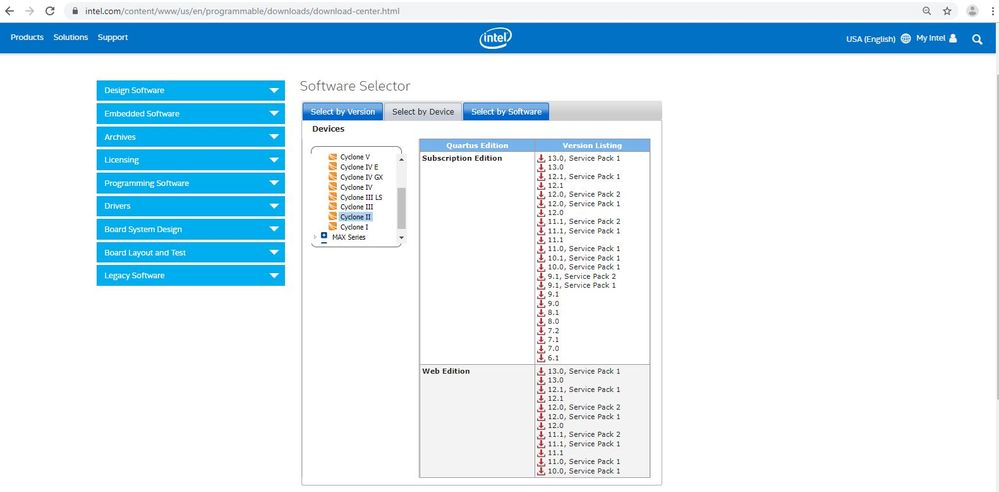Open the Solutions menu
Screen dimensions: 999x492
coord(71,38)
